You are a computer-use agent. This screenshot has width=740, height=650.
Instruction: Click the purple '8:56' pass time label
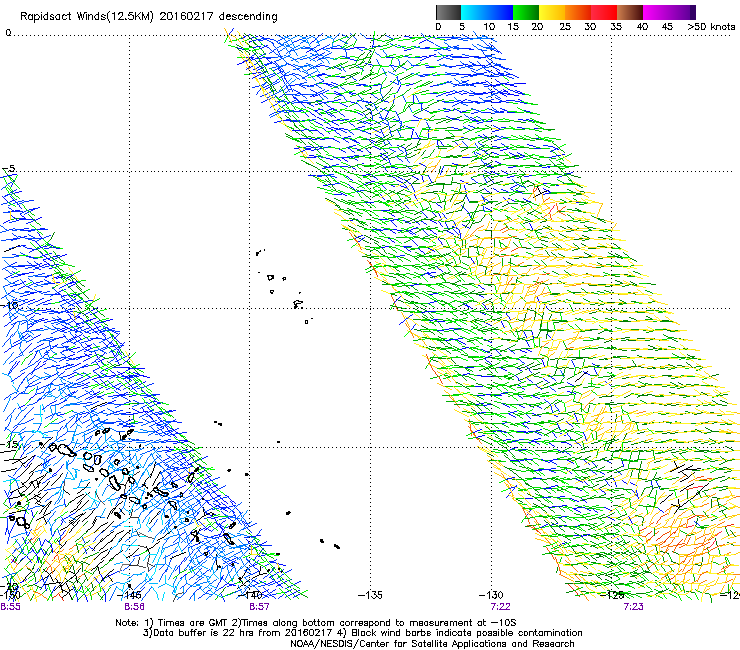135,607
